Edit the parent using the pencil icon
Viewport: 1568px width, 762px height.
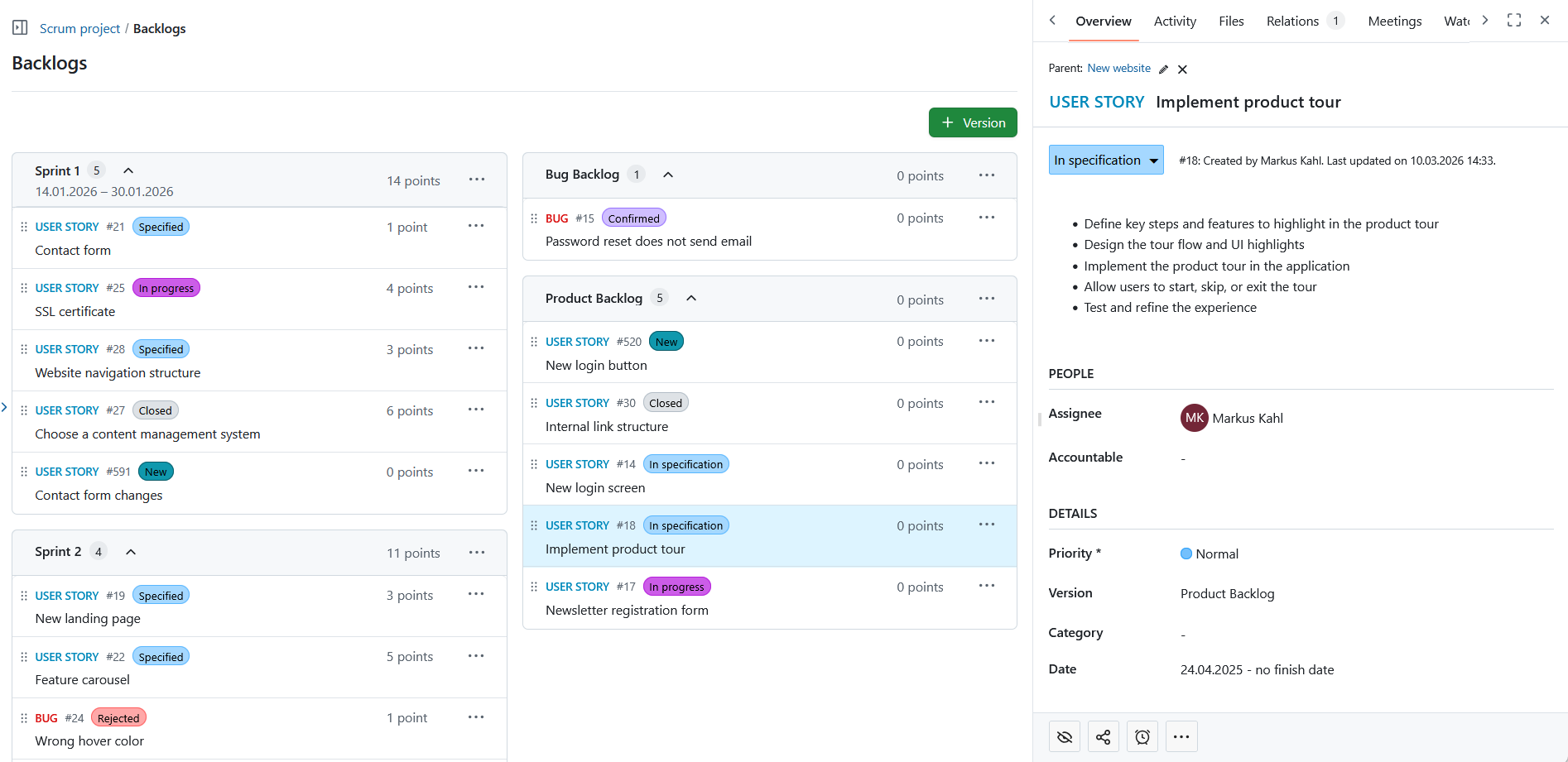coord(1163,69)
